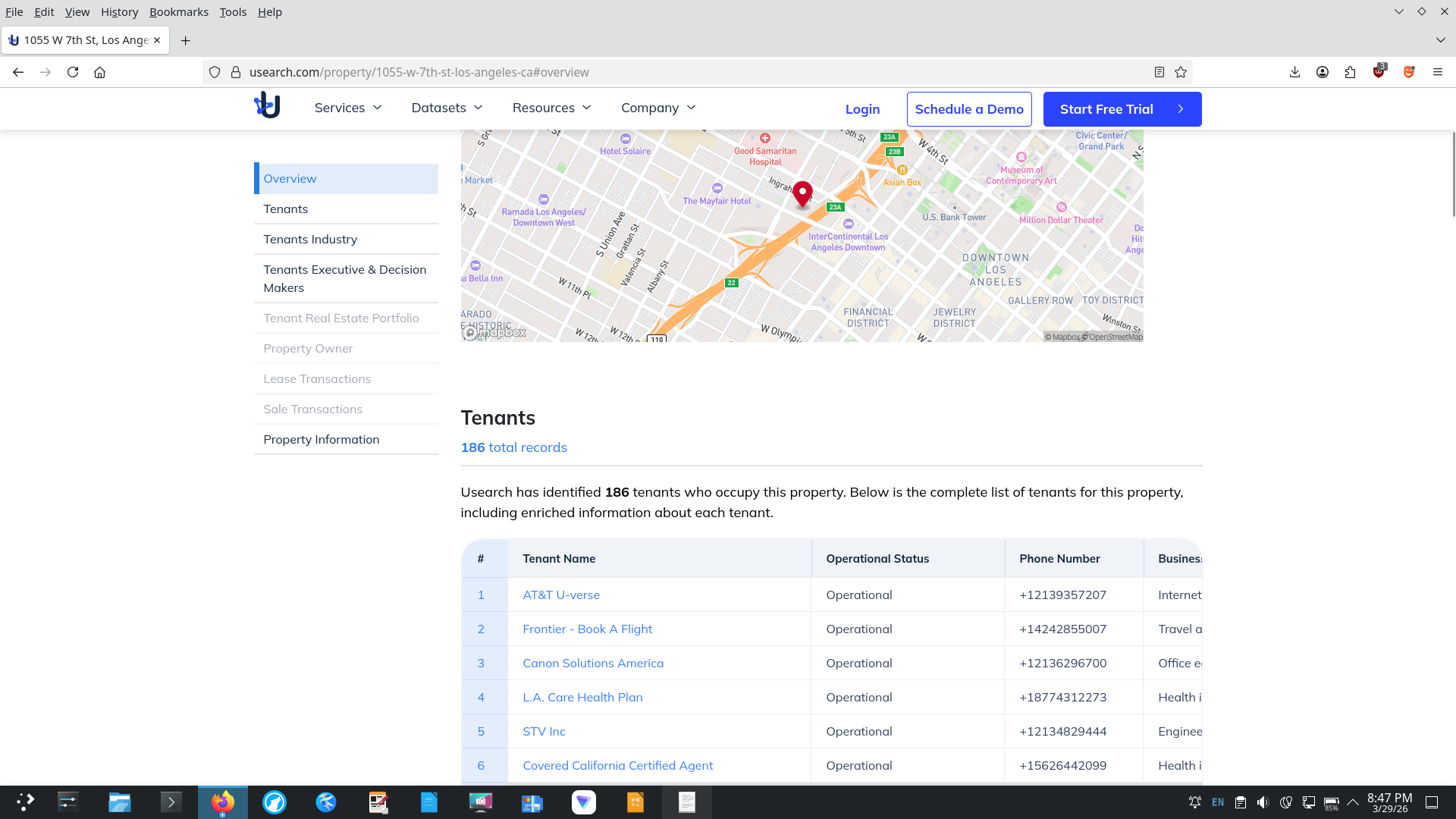1456x819 pixels.
Task: Click the bookmark star icon
Action: coord(1181,72)
